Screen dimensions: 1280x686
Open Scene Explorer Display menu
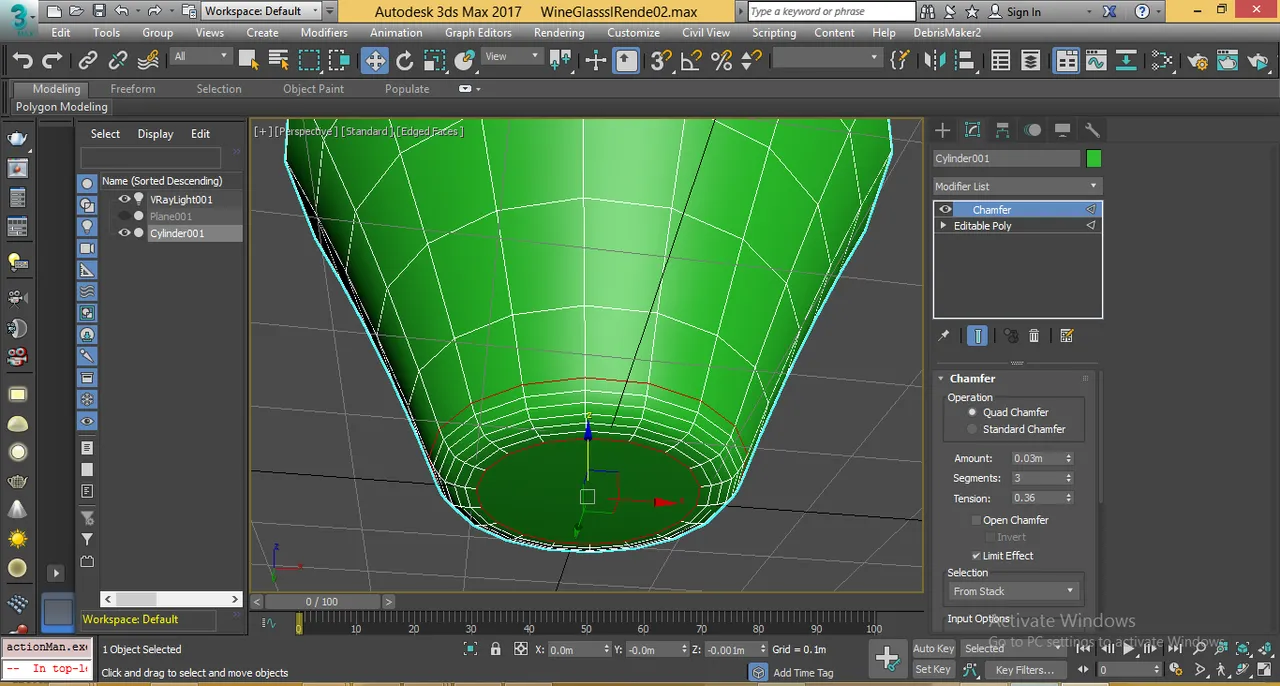[155, 133]
